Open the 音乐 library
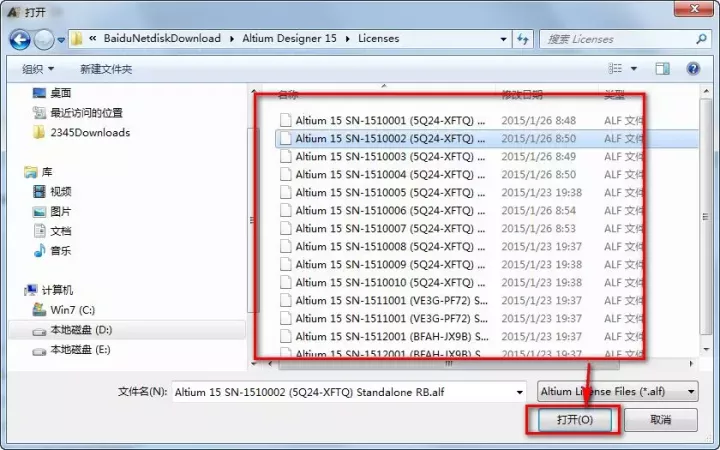720x450 pixels. 60,250
